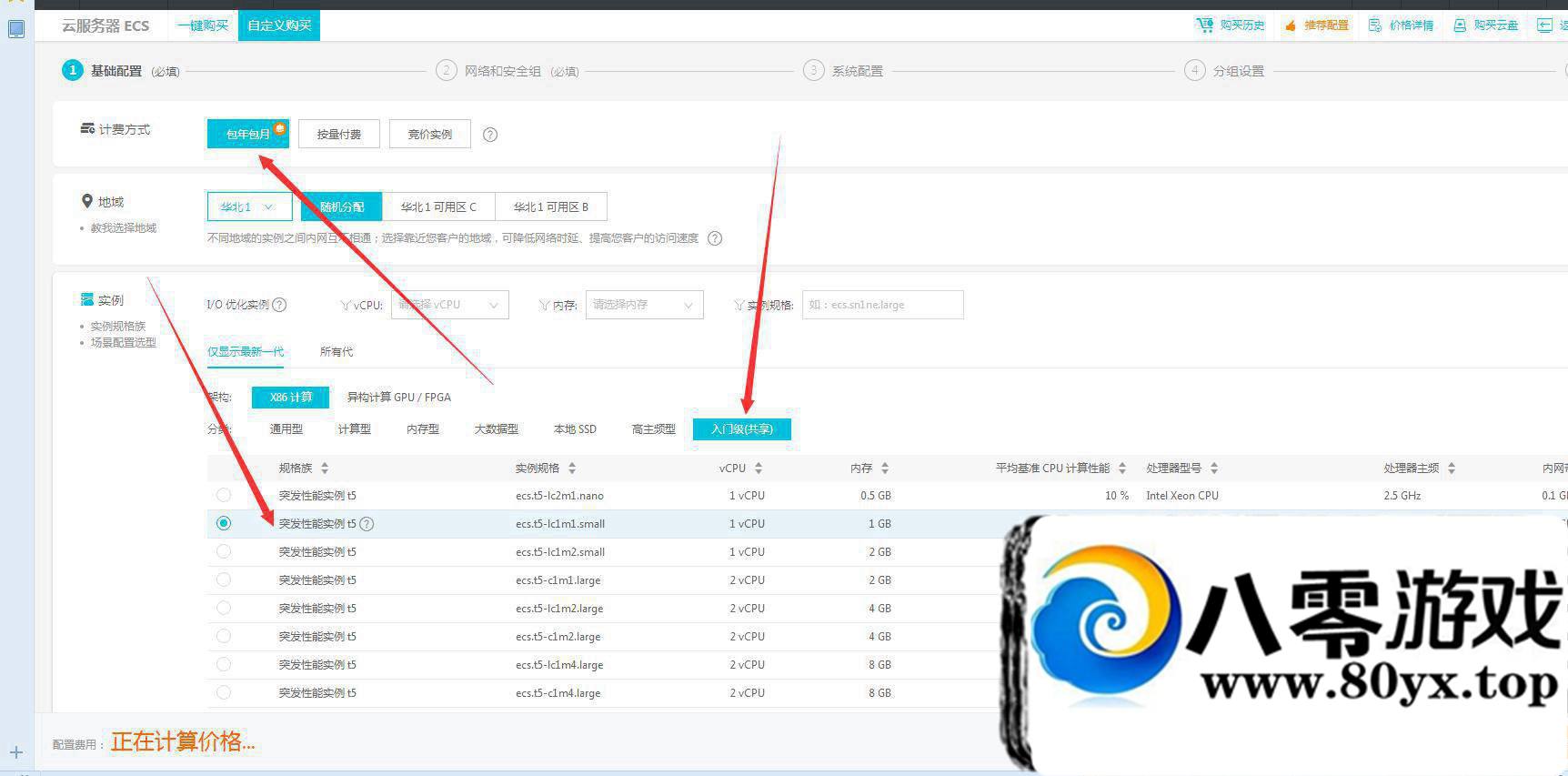1568x776 pixels.
Task: Sort by 处理器主频 column arrows
Action: (x=1452, y=469)
